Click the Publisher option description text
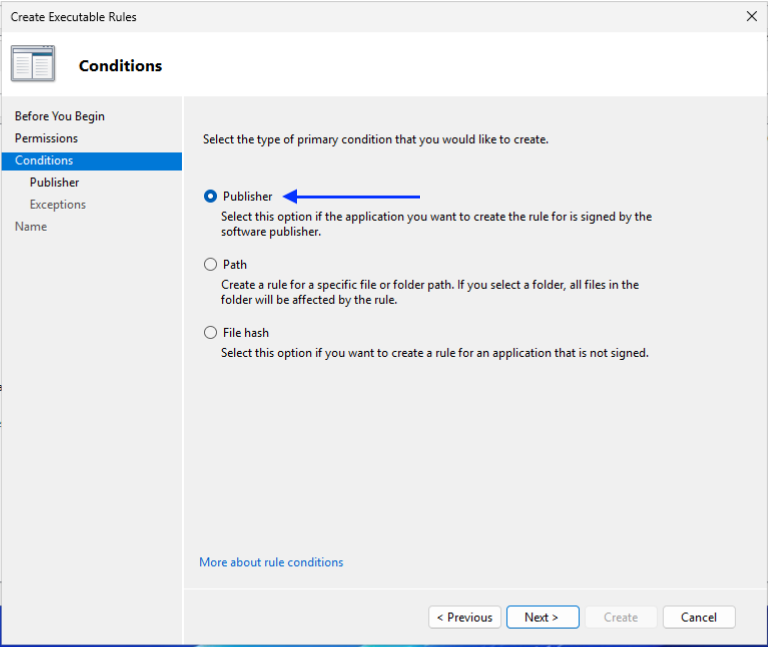 (x=436, y=224)
